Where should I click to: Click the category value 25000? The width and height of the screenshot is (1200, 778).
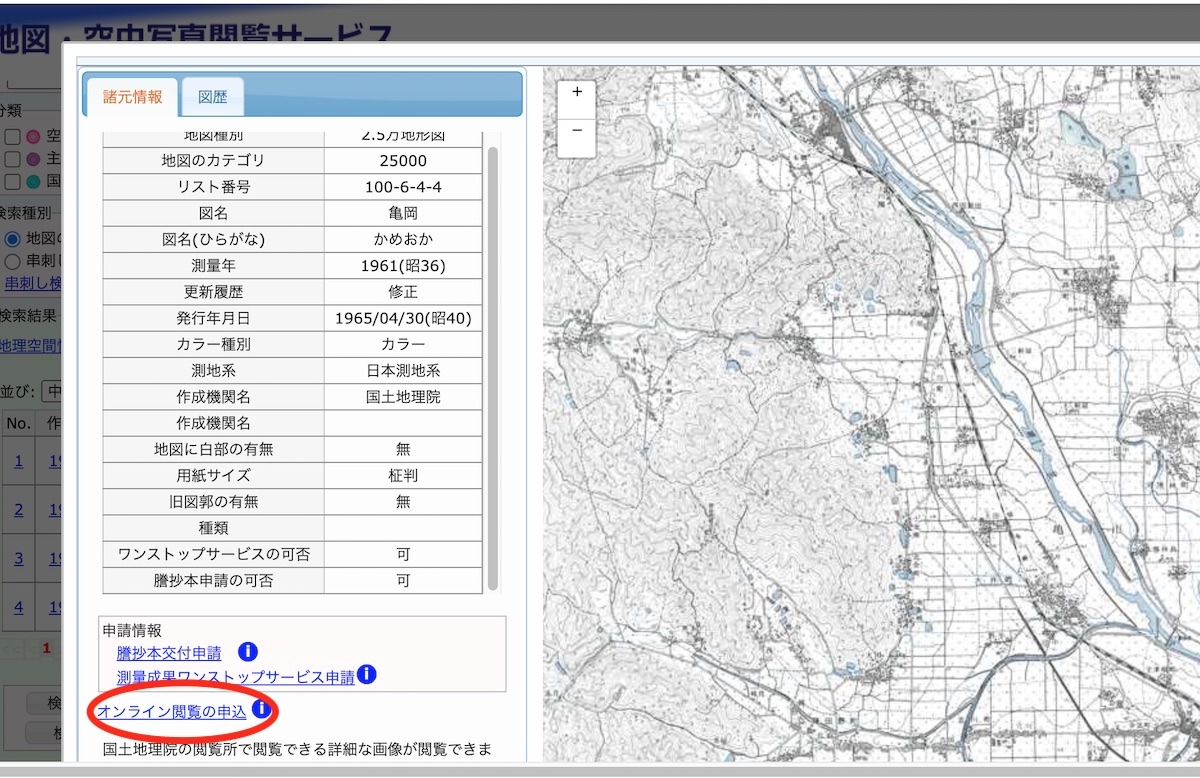pyautogui.click(x=403, y=161)
